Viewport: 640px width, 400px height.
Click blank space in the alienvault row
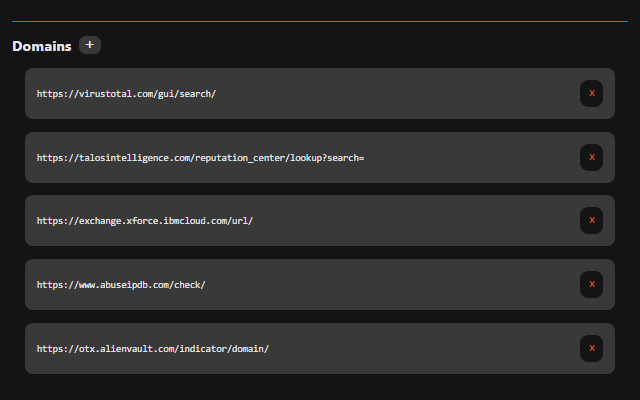click(x=420, y=349)
